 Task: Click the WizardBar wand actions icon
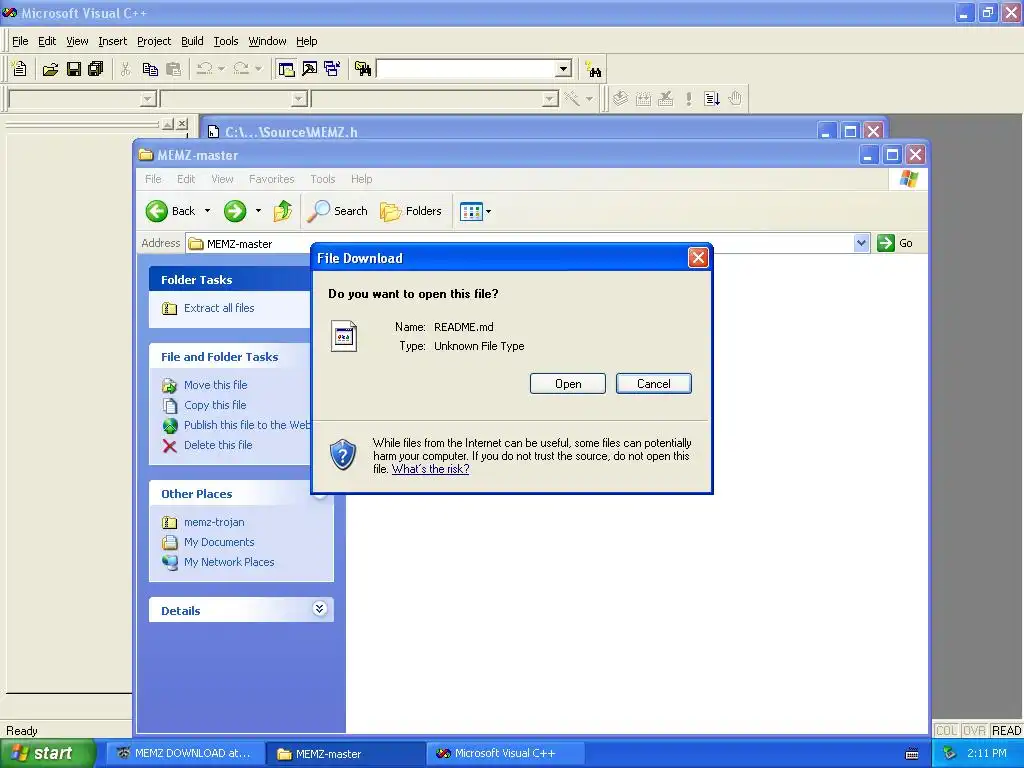point(572,99)
